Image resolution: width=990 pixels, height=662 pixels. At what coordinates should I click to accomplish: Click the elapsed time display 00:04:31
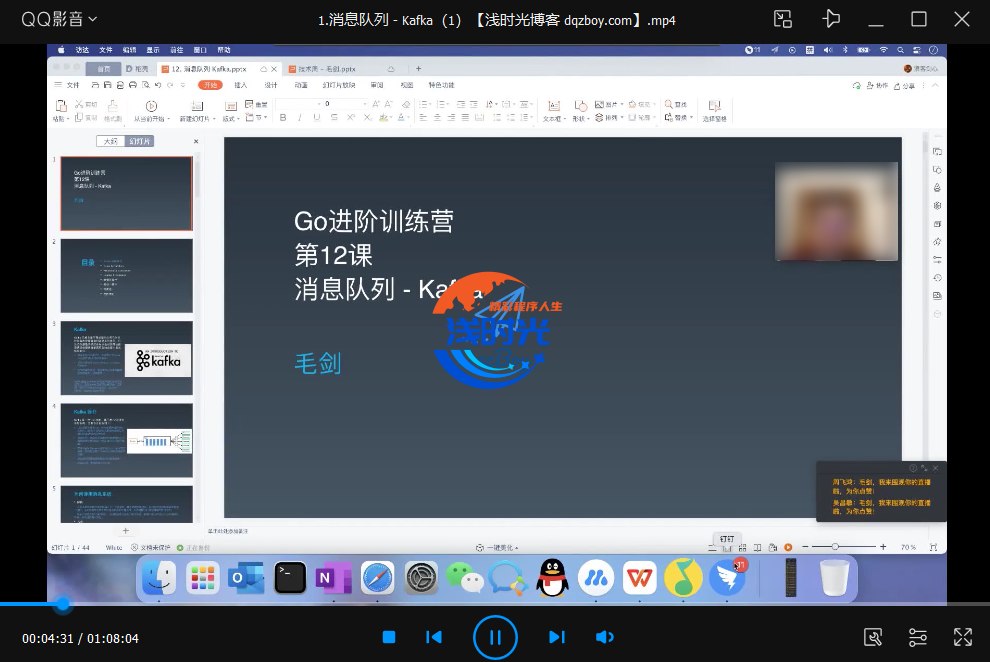click(x=47, y=638)
